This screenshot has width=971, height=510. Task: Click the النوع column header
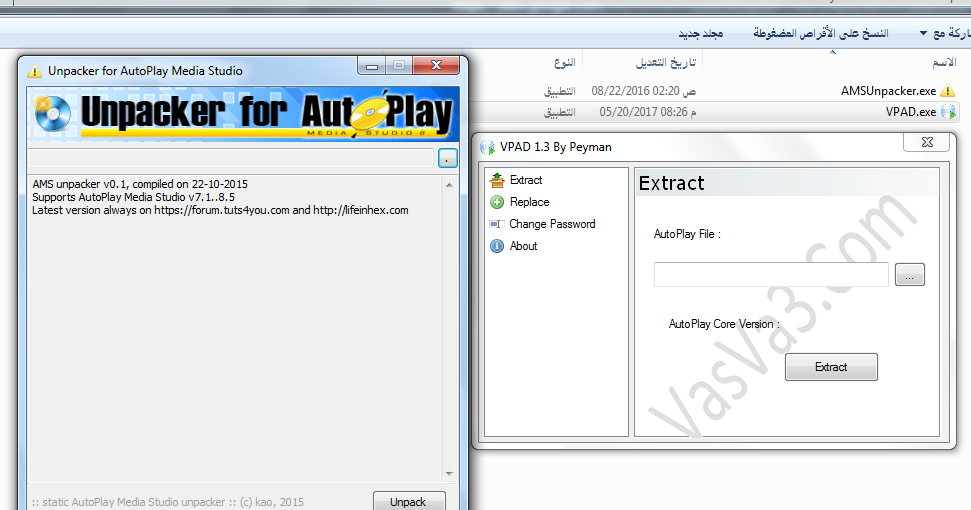(x=564, y=63)
